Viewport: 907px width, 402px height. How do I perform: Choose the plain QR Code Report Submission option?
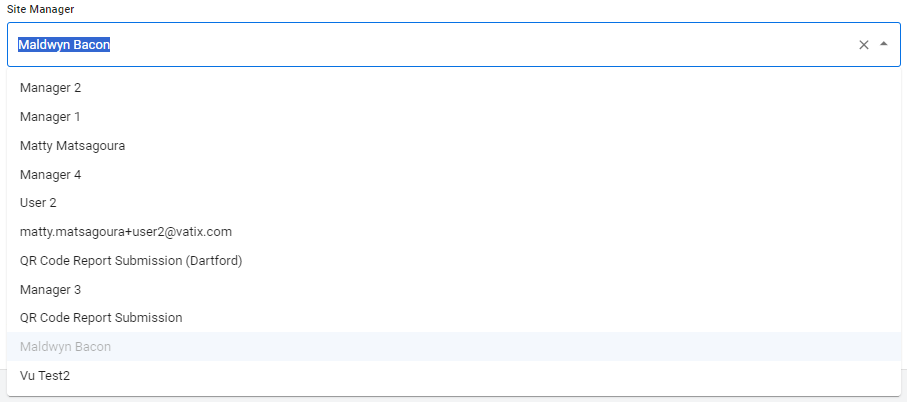[x=101, y=318]
